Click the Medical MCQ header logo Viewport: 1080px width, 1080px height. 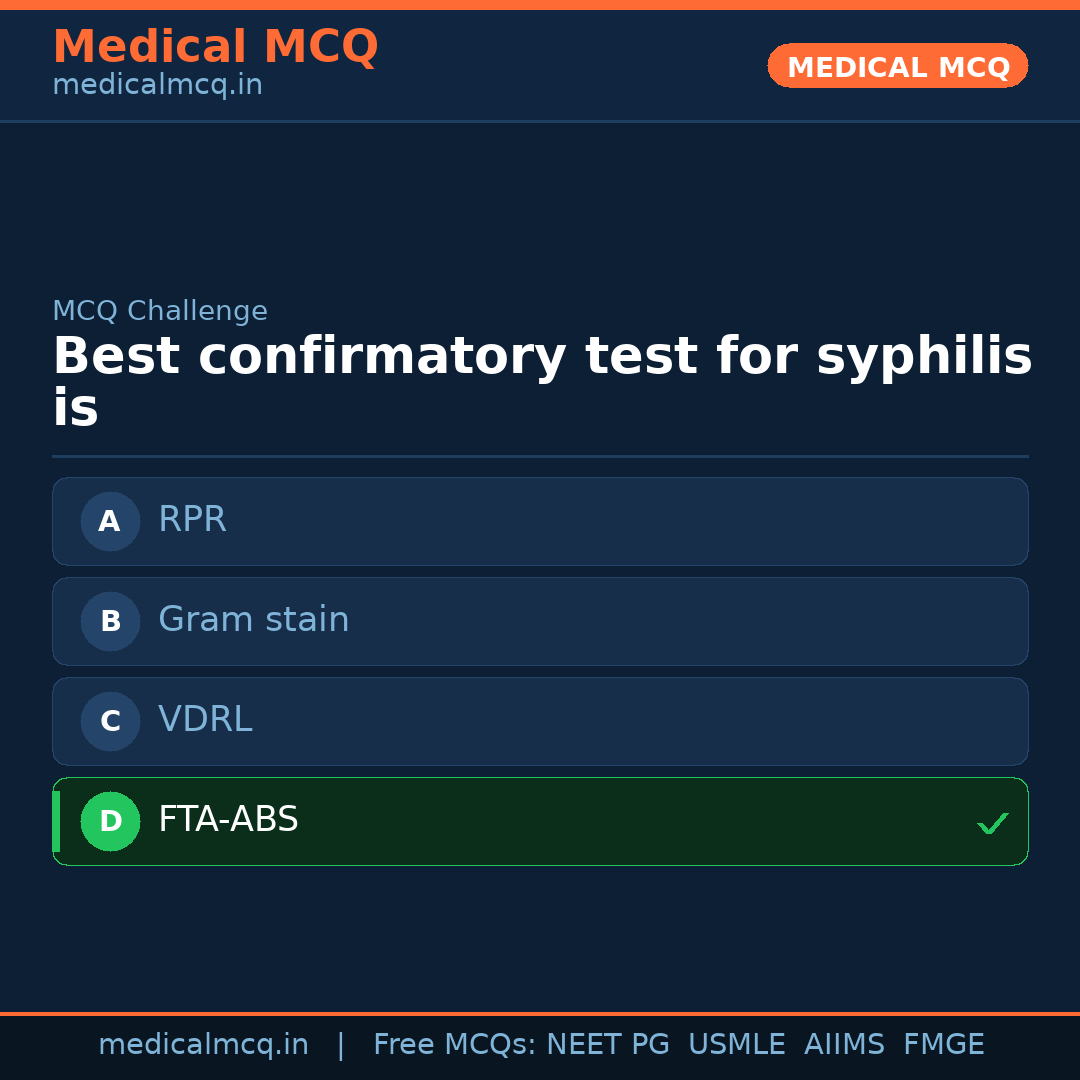(215, 47)
